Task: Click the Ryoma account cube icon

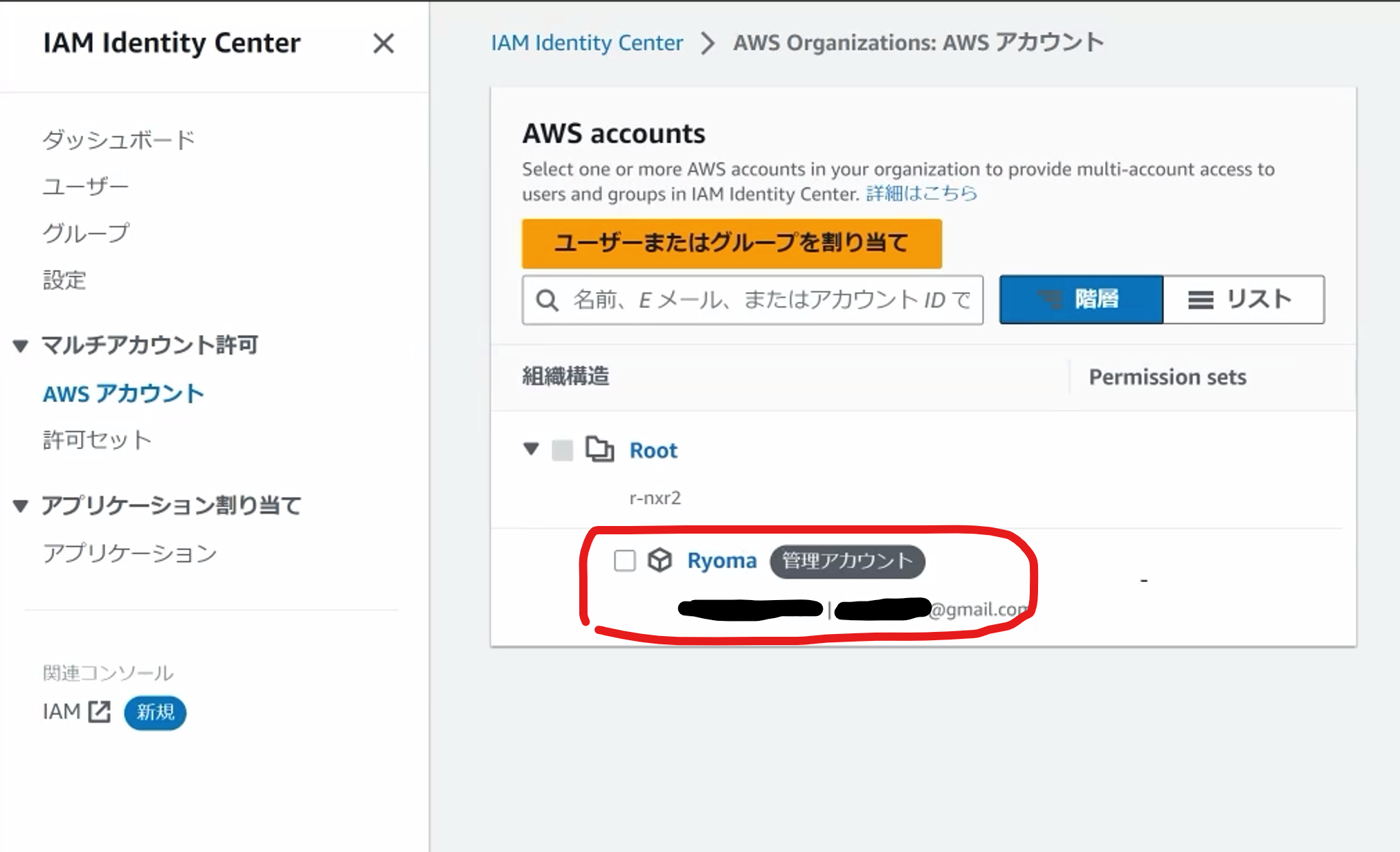Action: [660, 560]
